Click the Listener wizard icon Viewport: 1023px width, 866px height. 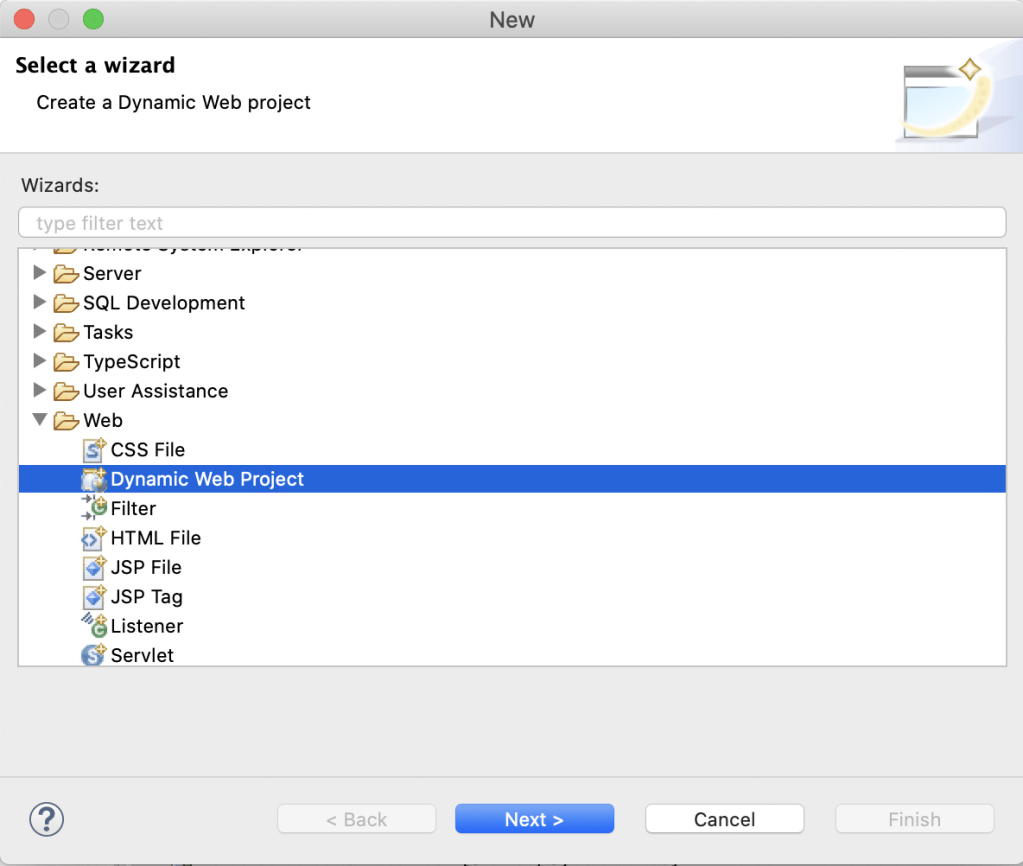click(94, 626)
